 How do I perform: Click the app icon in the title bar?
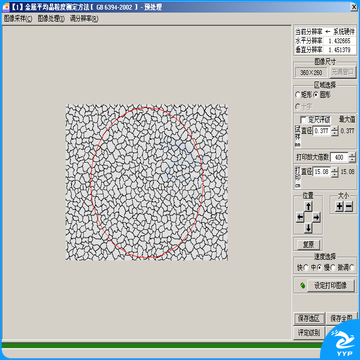[5, 7]
